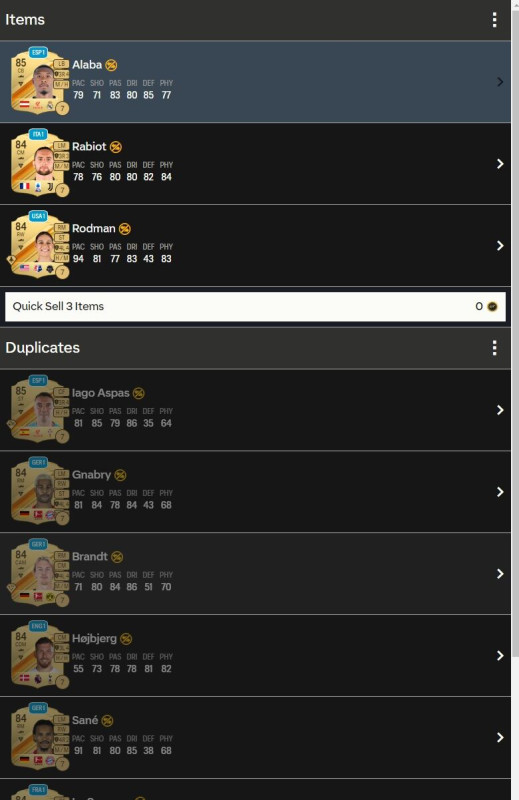Click the untradeable icon next to Alaba
Screen dimensions: 519x800
[111, 65]
